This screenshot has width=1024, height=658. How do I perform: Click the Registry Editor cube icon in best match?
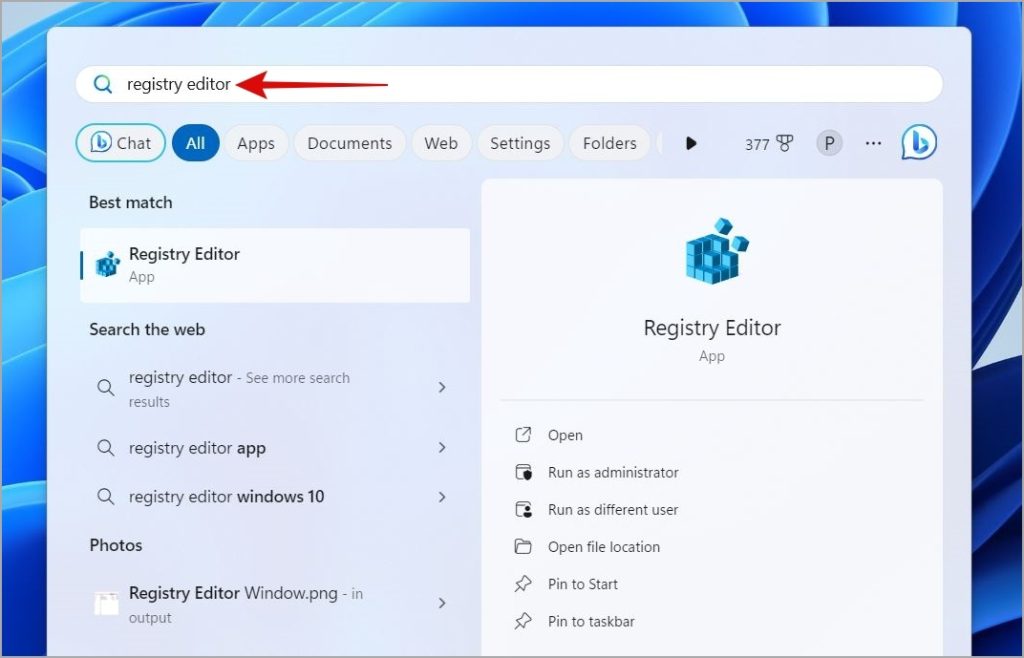(108, 264)
